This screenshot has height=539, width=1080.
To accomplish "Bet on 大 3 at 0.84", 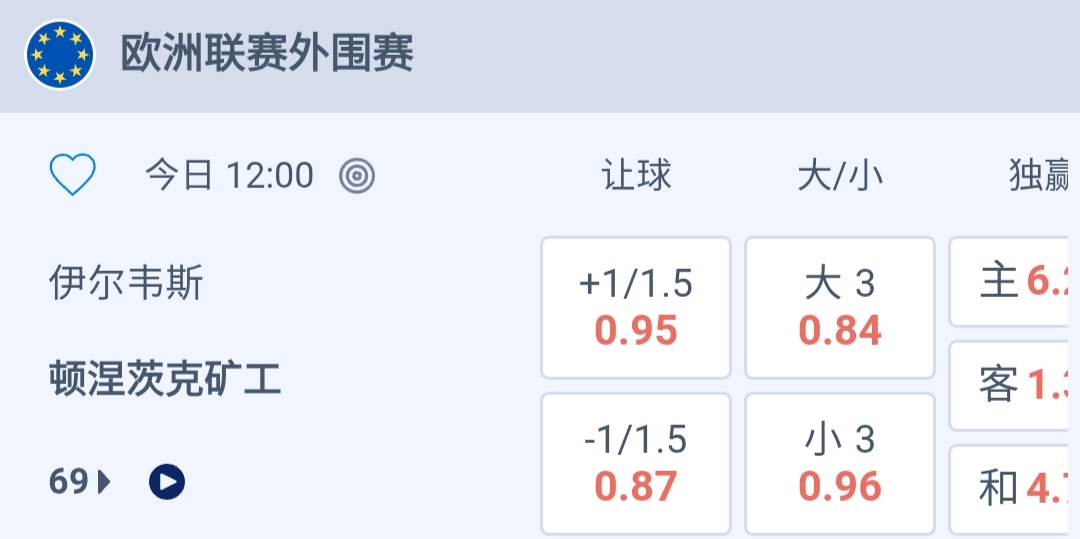I will tap(840, 308).
